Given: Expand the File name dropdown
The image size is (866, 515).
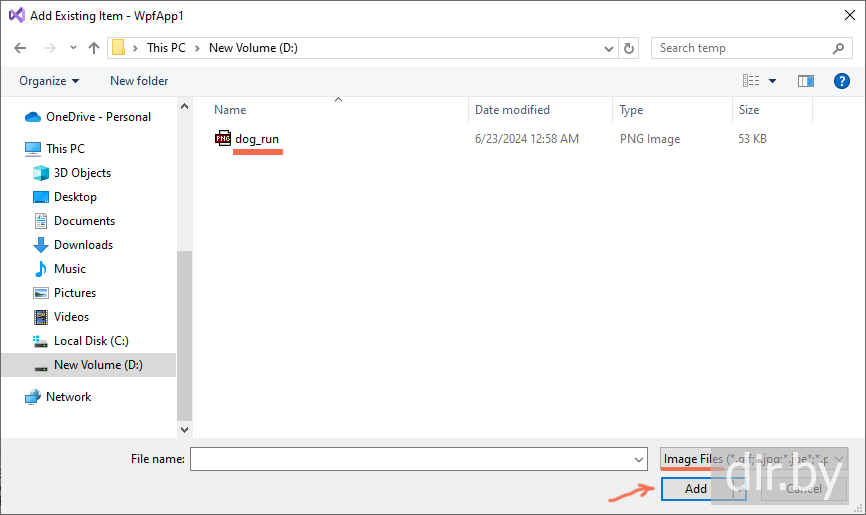Looking at the screenshot, I should click(x=639, y=459).
